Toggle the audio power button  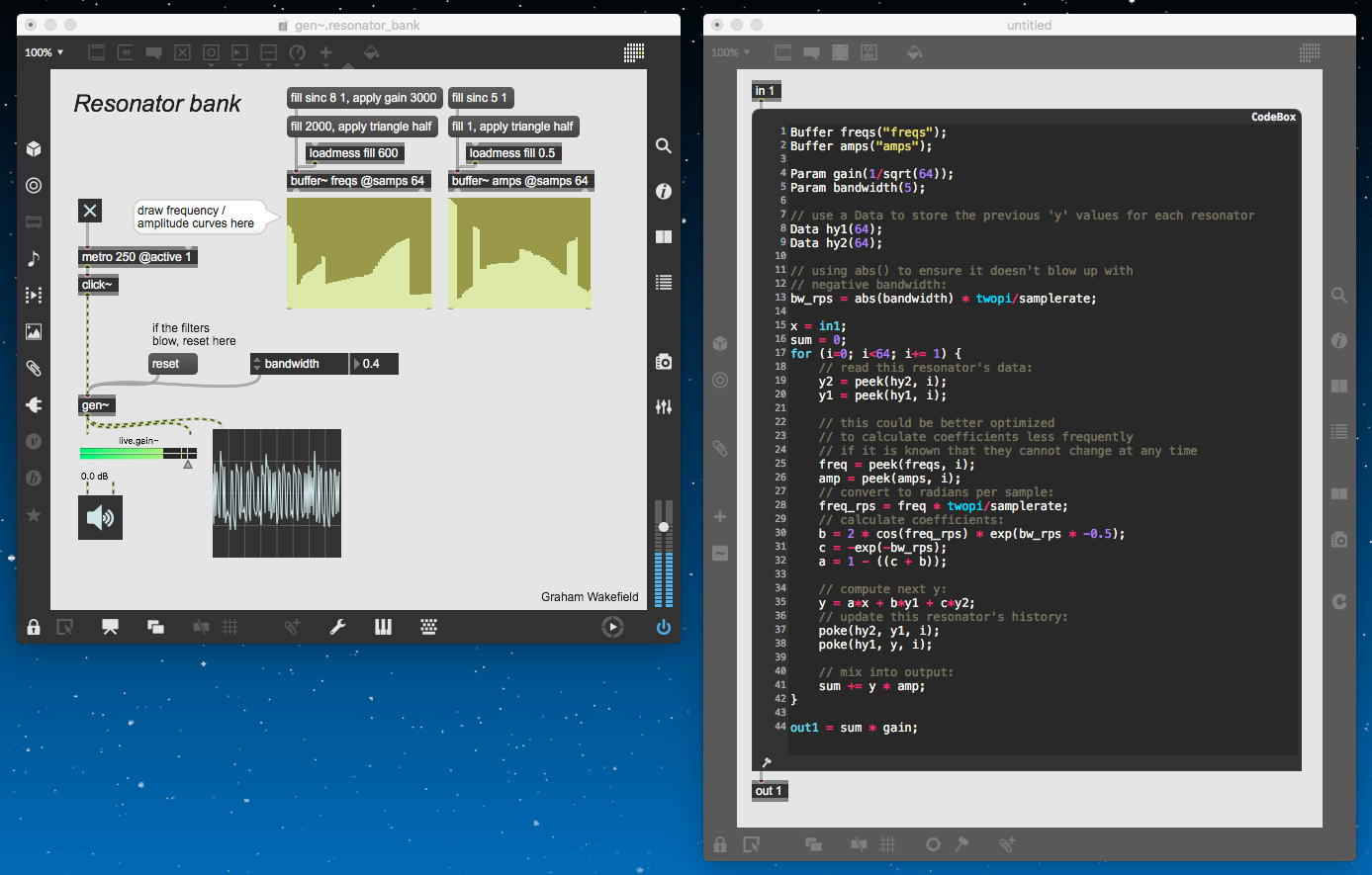tap(663, 627)
